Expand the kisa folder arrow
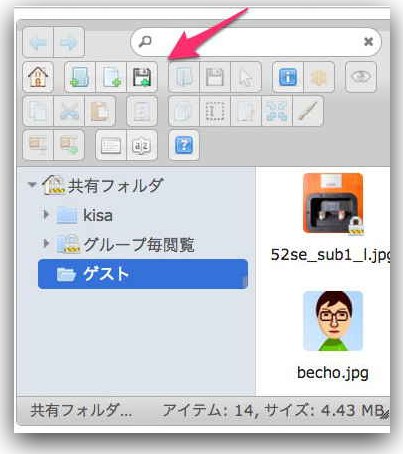Image resolution: width=403 pixels, height=454 pixels. (x=46, y=215)
